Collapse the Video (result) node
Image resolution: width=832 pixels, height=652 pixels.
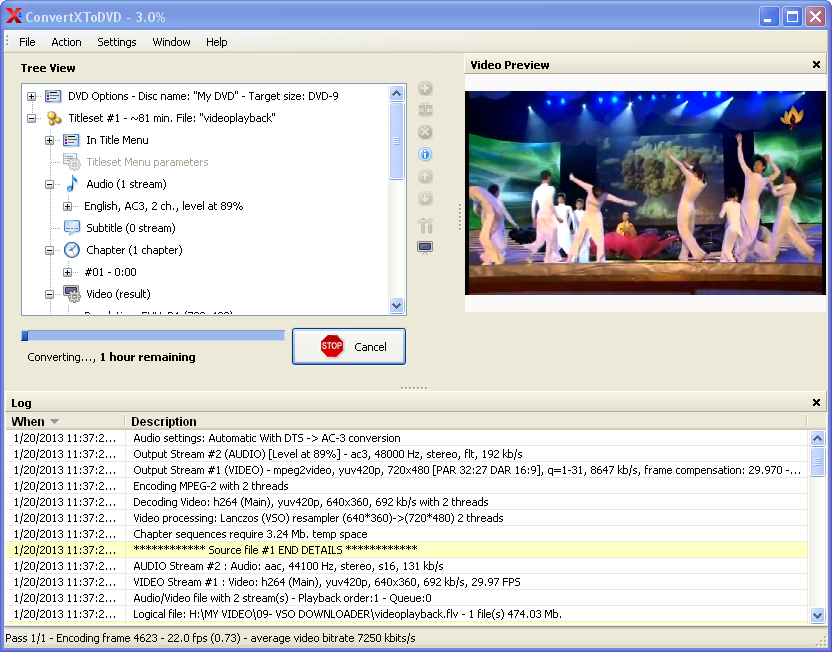tap(49, 294)
